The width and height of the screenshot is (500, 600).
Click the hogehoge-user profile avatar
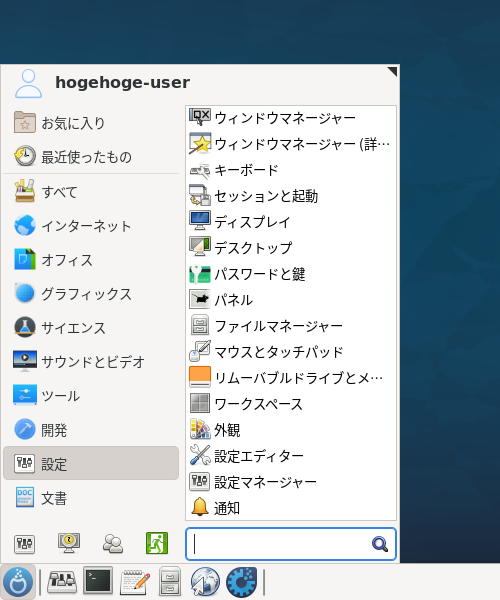click(x=28, y=83)
